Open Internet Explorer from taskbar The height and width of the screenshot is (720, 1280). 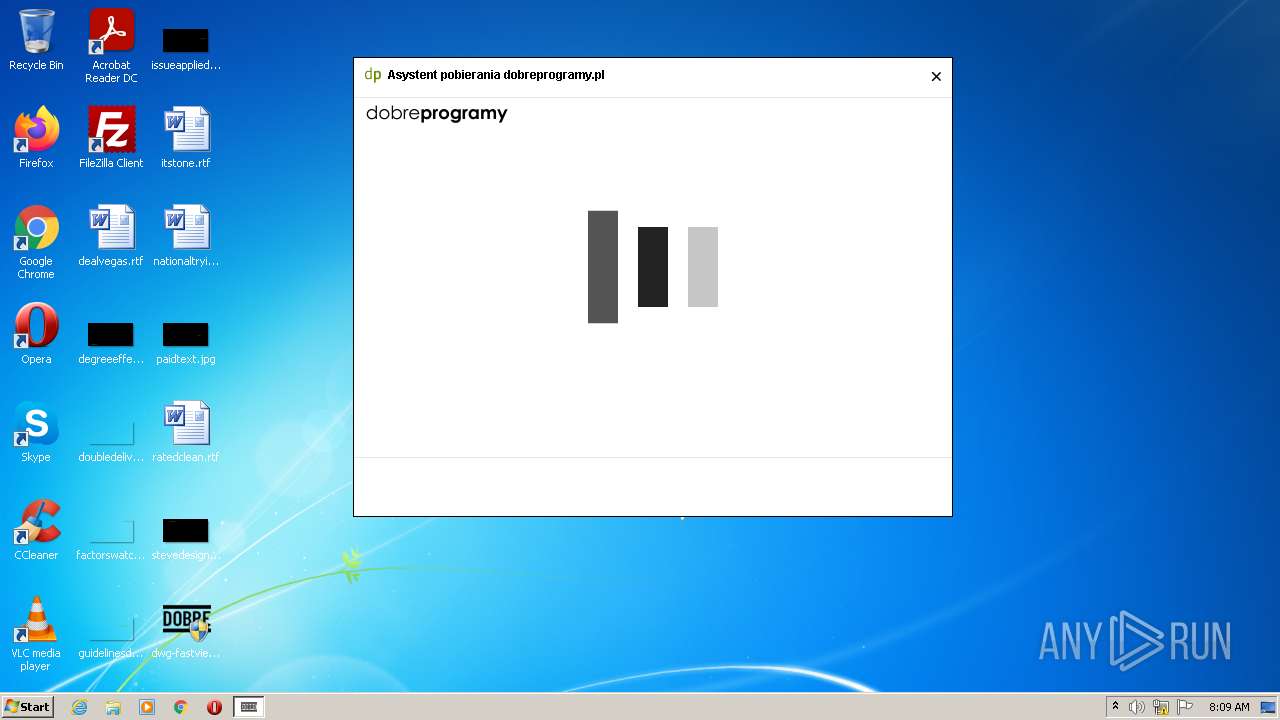click(x=79, y=707)
